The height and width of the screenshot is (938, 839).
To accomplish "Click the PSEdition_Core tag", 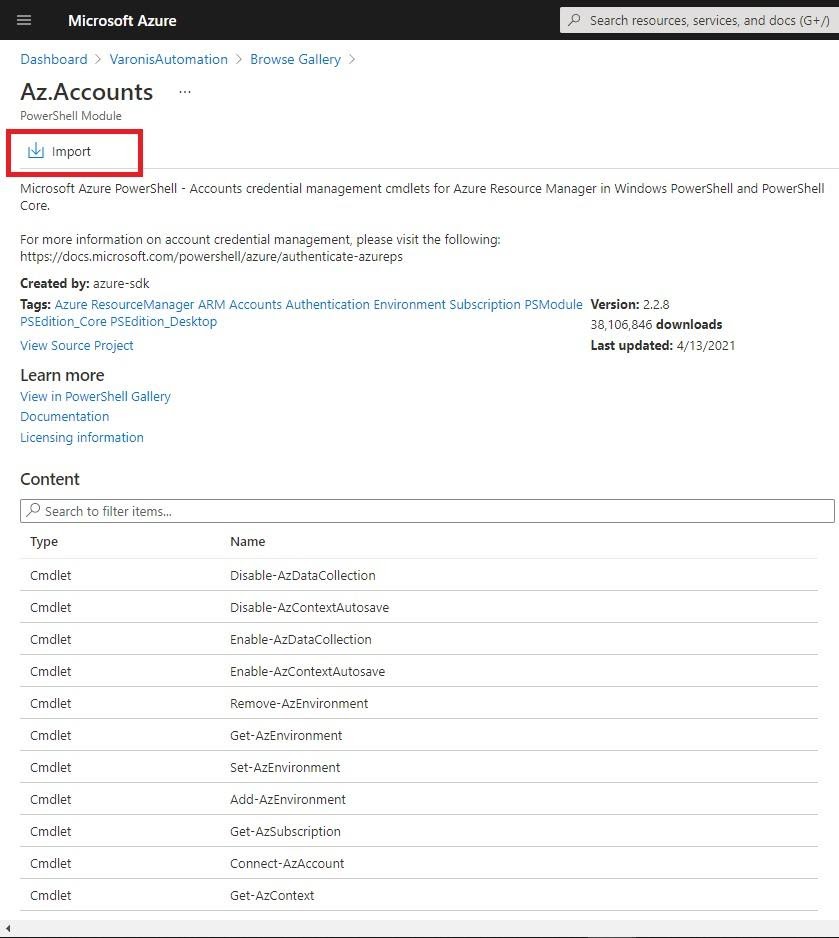I will click(x=63, y=322).
